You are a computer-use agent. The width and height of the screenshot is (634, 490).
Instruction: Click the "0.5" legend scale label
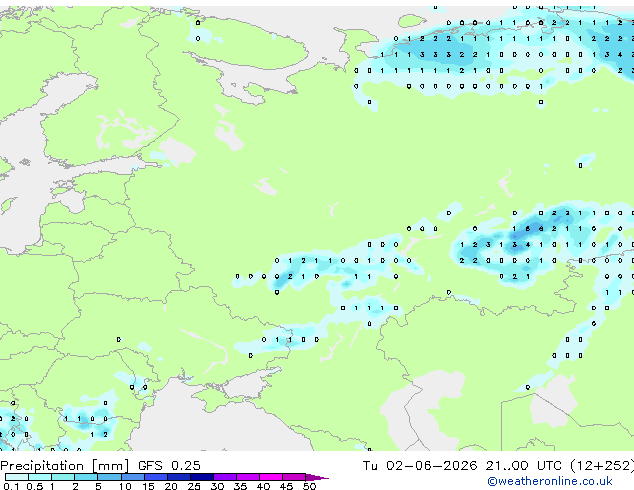[x=34, y=486]
